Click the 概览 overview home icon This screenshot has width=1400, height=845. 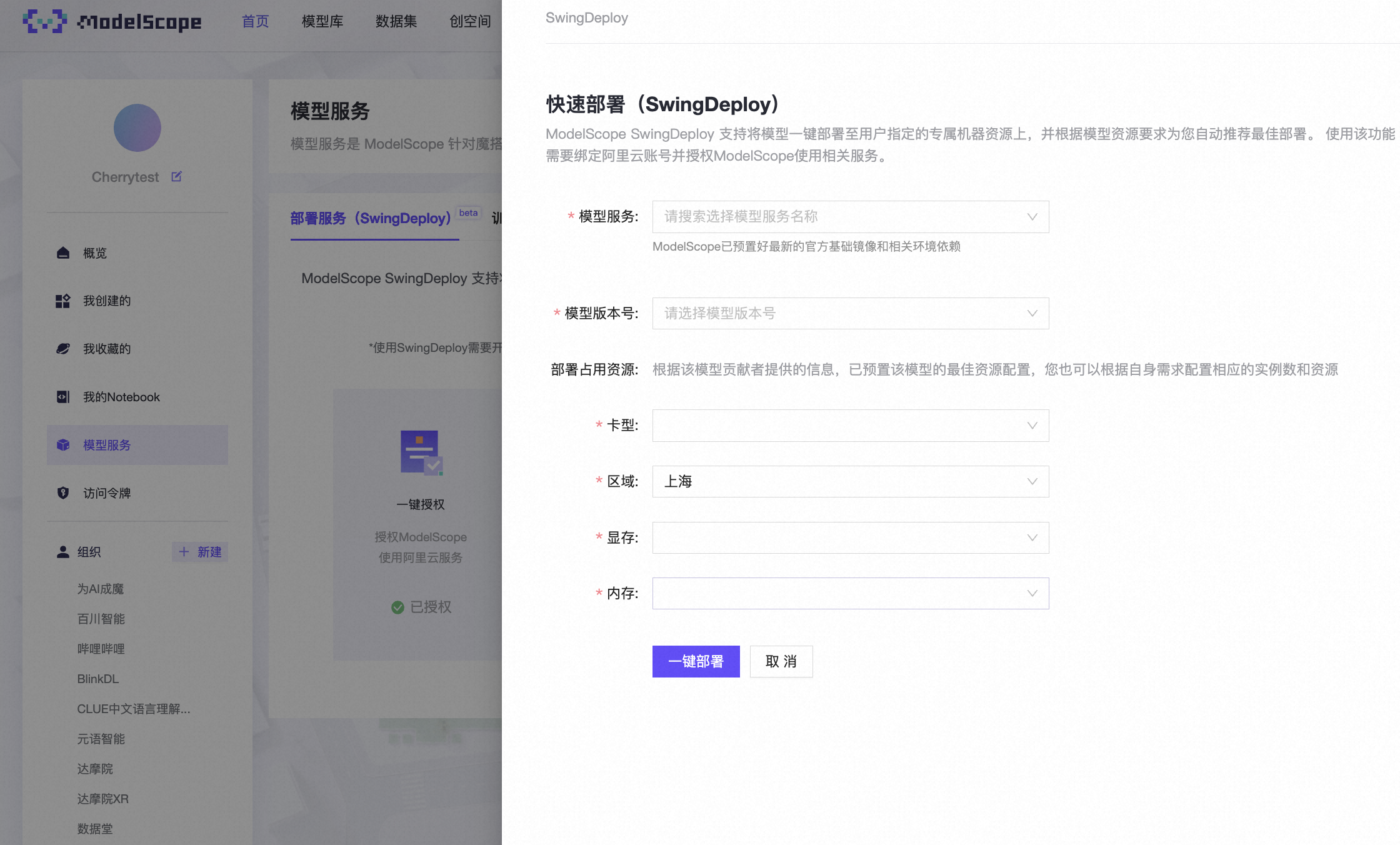[x=63, y=253]
